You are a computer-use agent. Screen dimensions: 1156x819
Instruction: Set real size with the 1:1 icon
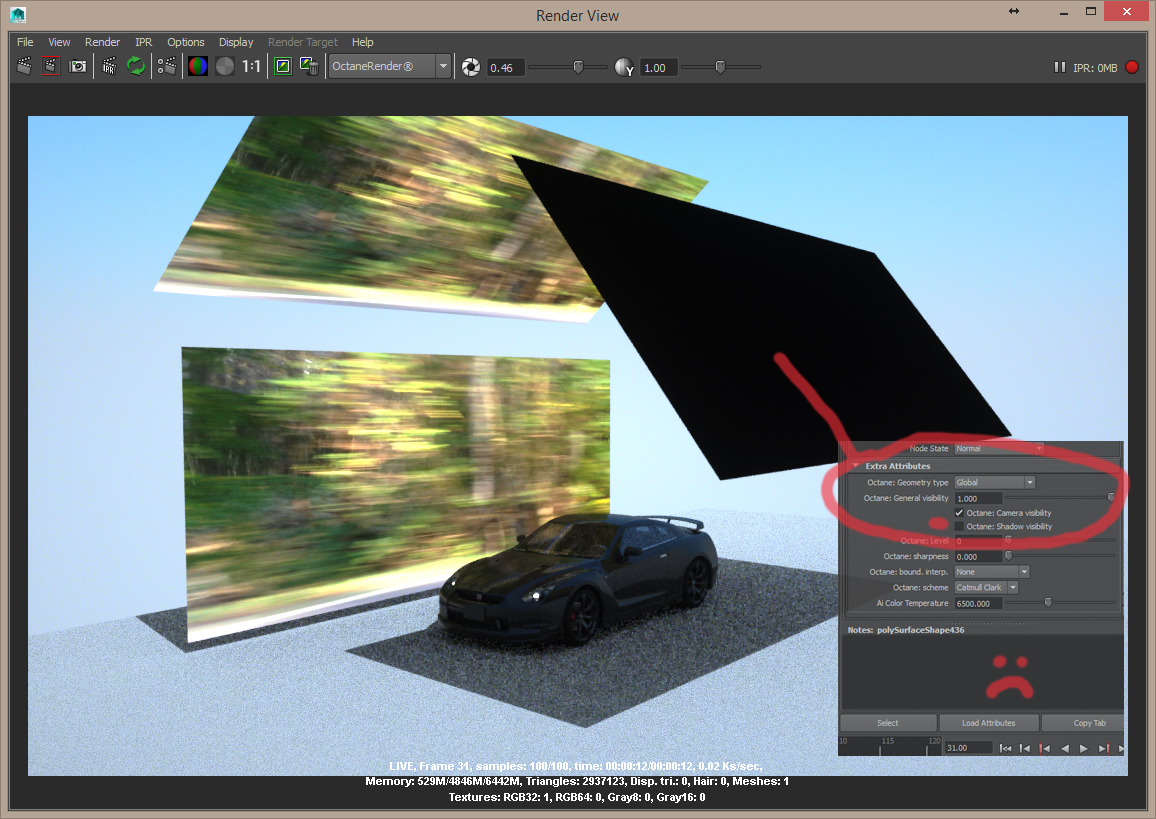(x=251, y=66)
